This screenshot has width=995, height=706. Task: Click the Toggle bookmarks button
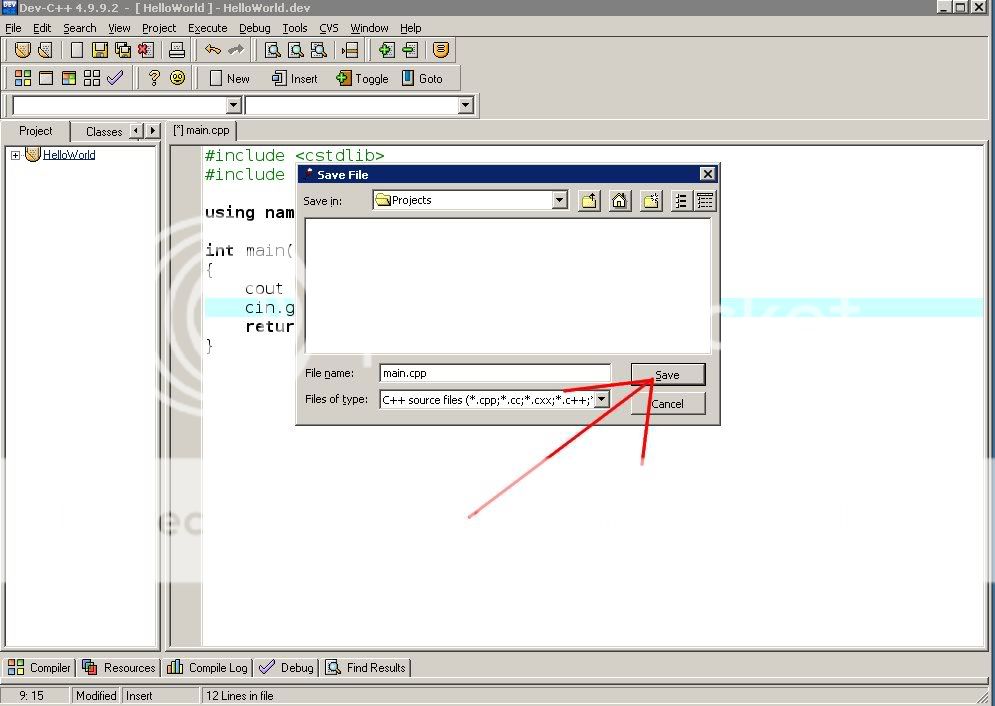point(362,79)
